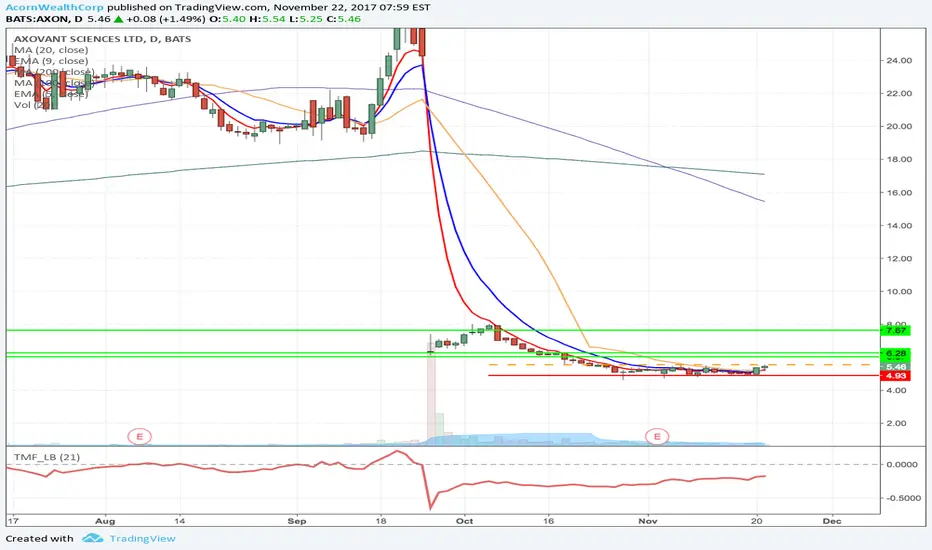Click the Dec date on time axis
This screenshot has width=932, height=550.
tap(832, 521)
